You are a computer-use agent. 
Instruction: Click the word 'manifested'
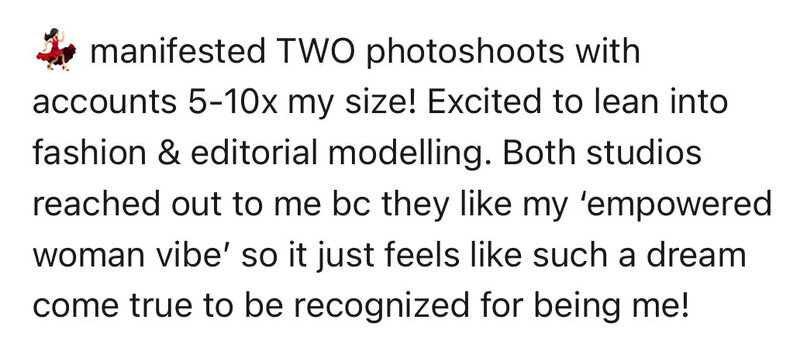(178, 51)
